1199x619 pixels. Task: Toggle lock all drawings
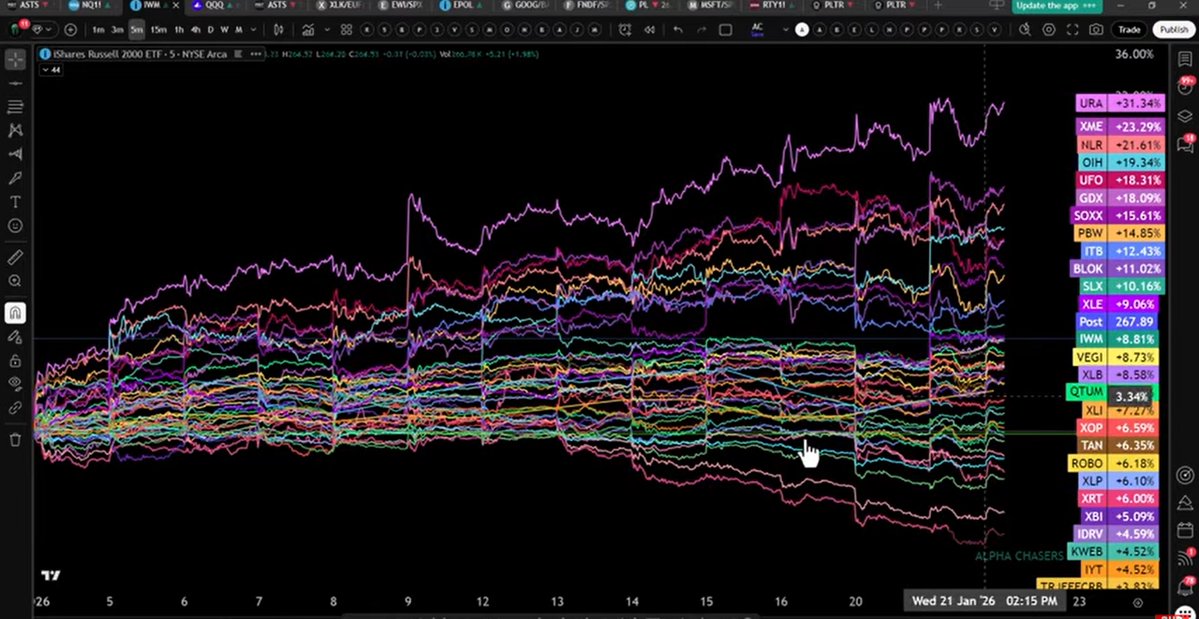[x=15, y=360]
